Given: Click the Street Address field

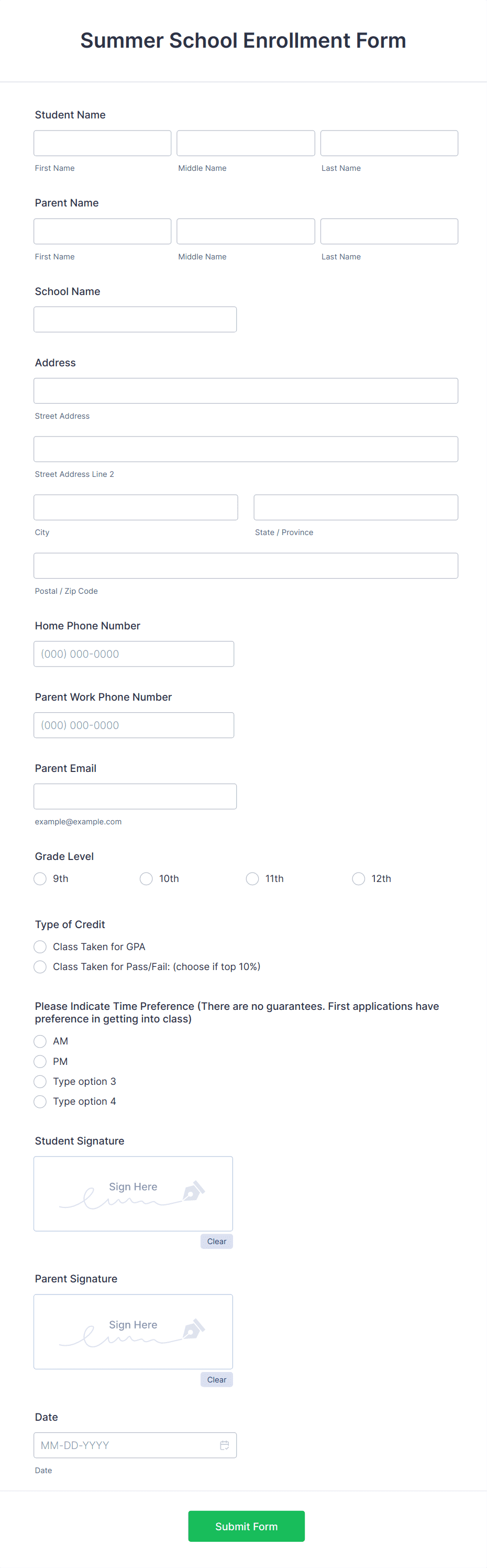Looking at the screenshot, I should point(246,390).
